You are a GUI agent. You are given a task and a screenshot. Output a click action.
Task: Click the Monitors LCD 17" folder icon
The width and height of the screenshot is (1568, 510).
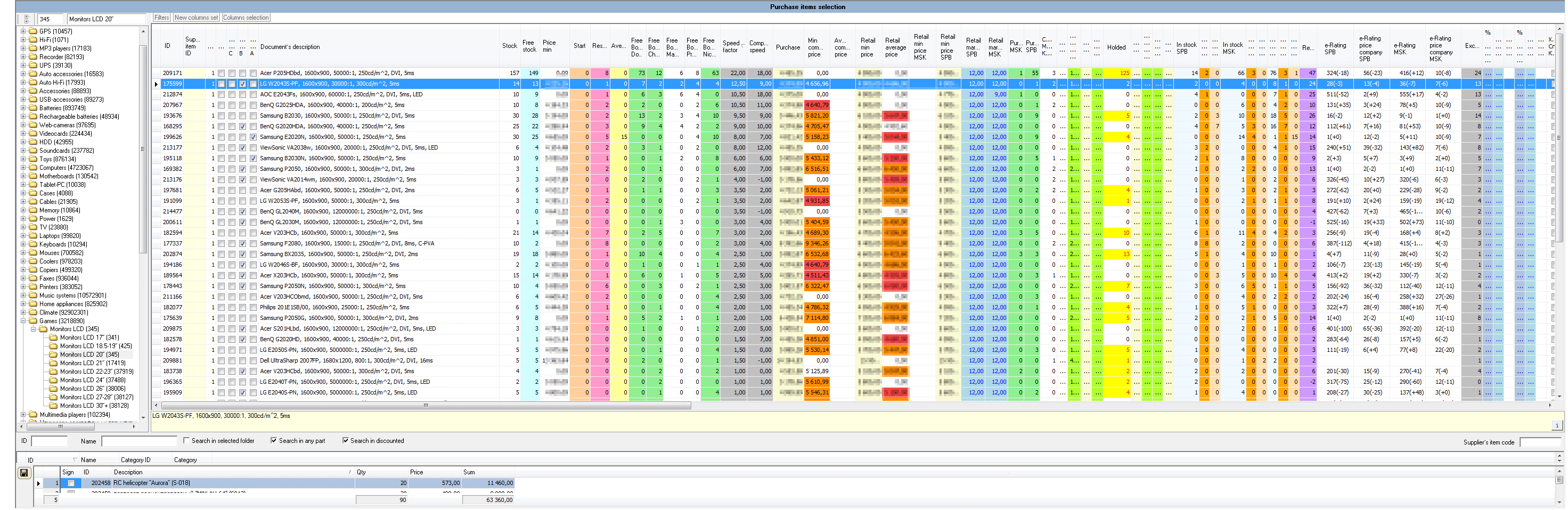[x=54, y=337]
